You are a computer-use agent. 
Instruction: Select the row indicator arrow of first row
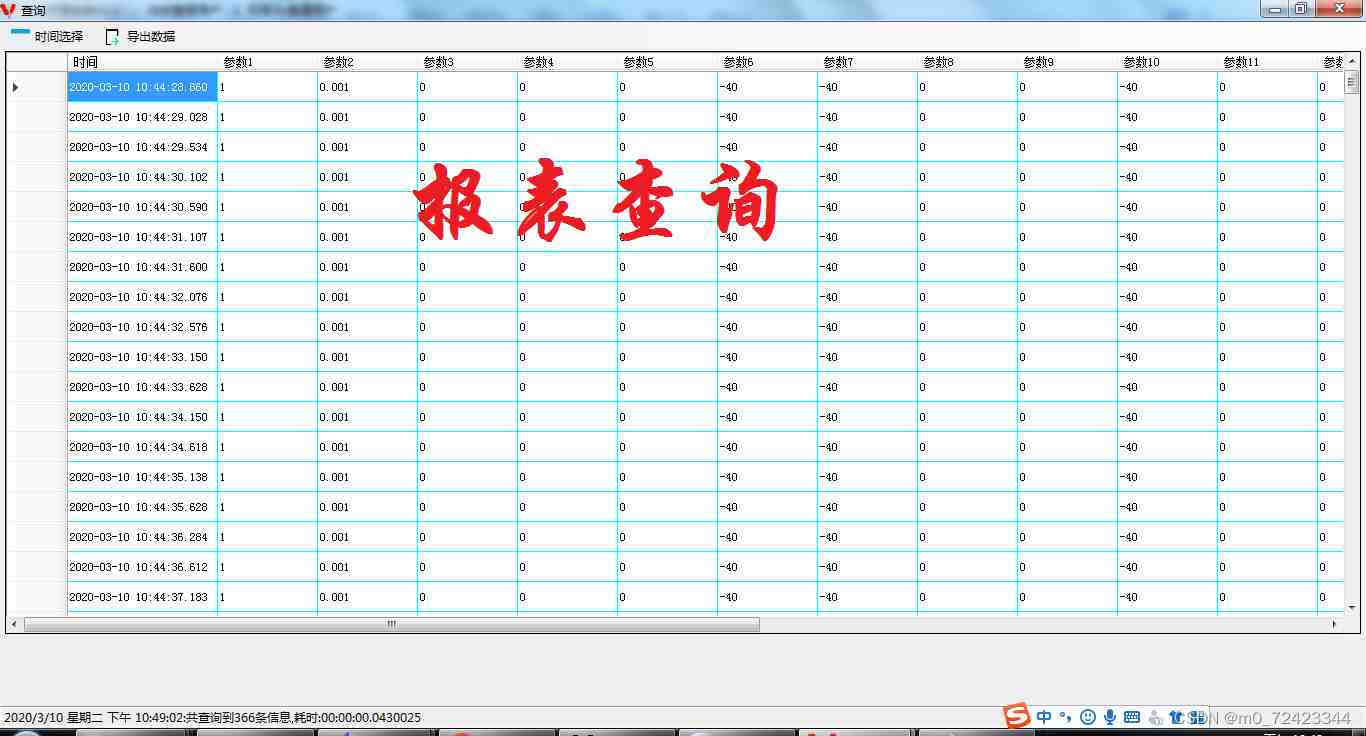(x=15, y=87)
